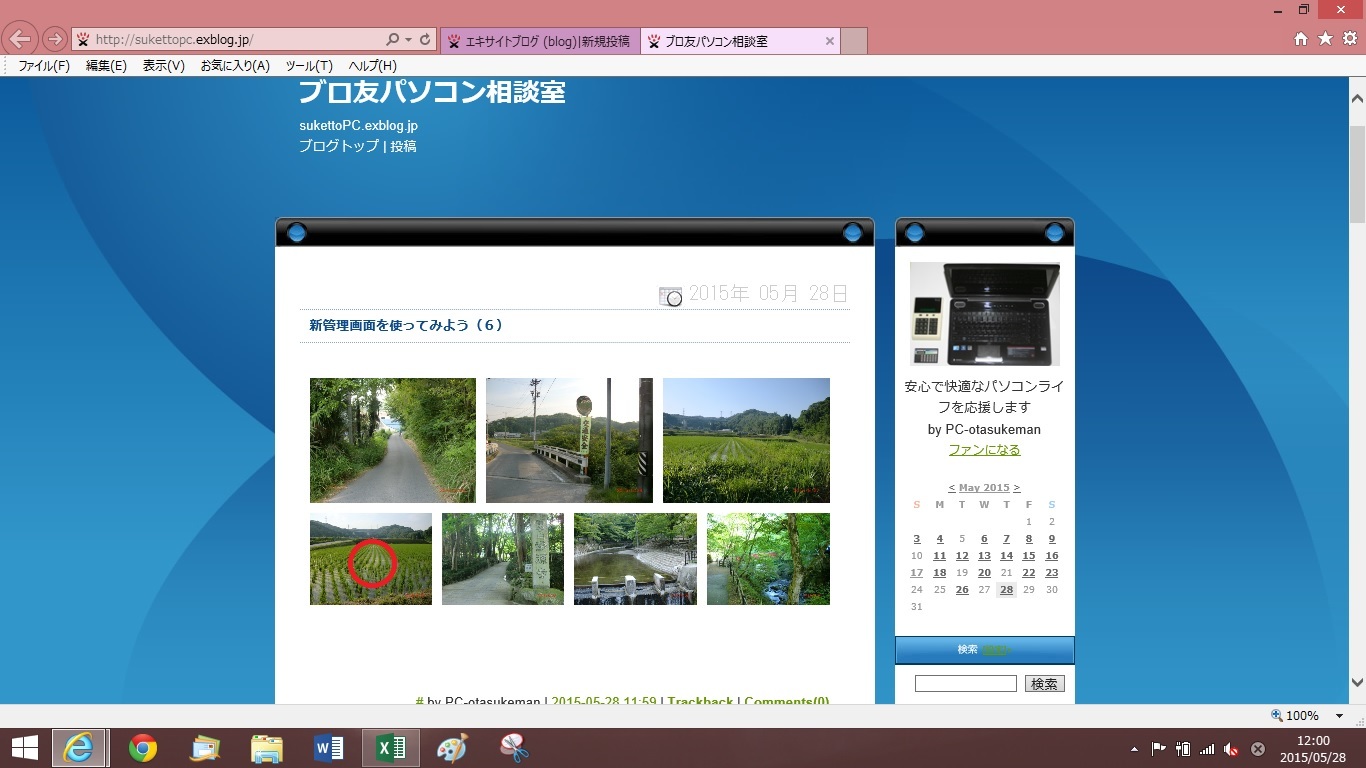Viewport: 1366px width, 768px height.
Task: Open the IE home icon
Action: 1301,39
